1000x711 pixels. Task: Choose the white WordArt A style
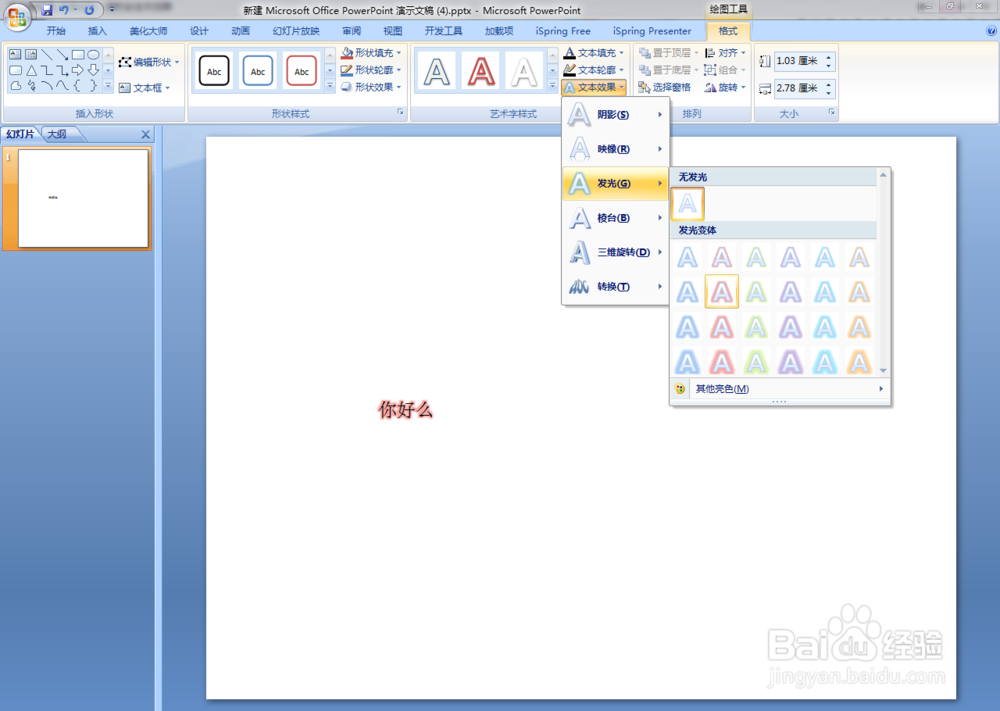524,71
